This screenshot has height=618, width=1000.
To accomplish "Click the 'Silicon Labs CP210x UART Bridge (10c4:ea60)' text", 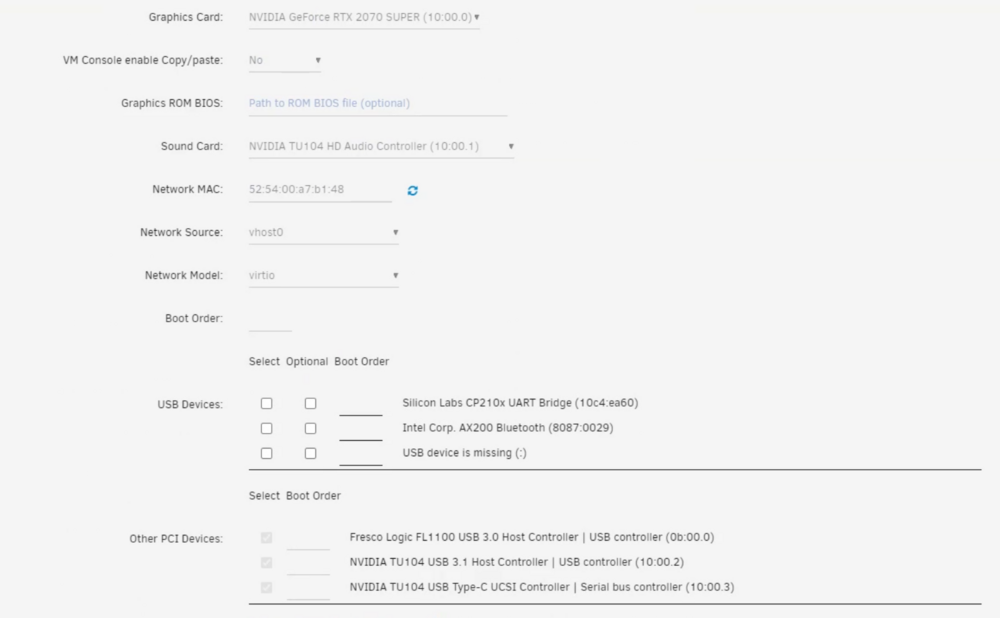I will tap(520, 403).
